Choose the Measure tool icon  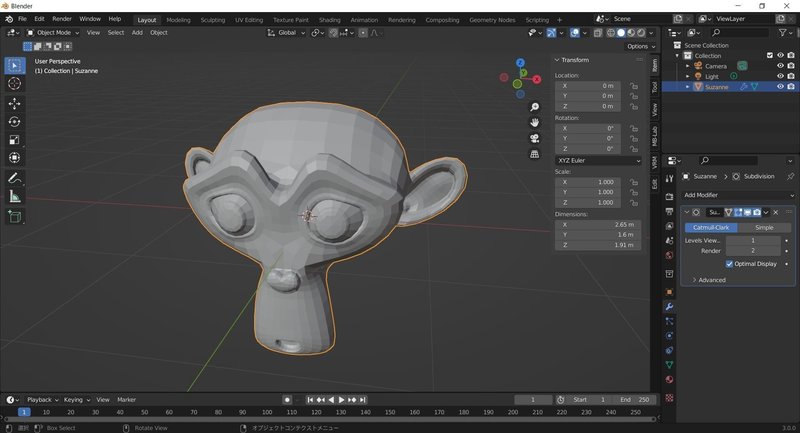tap(14, 196)
